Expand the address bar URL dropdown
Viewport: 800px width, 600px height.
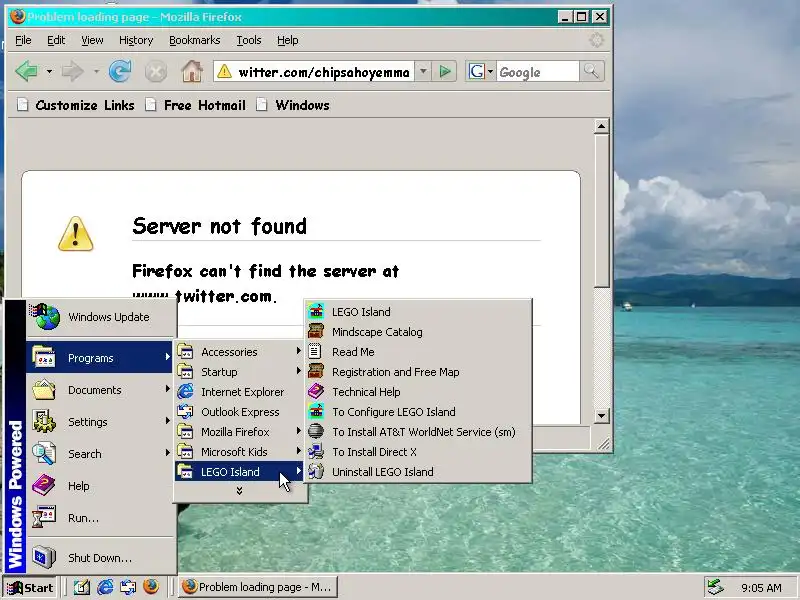click(x=423, y=72)
